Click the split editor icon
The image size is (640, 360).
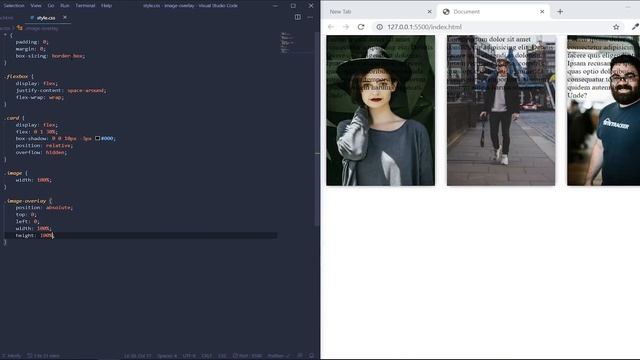coord(298,17)
